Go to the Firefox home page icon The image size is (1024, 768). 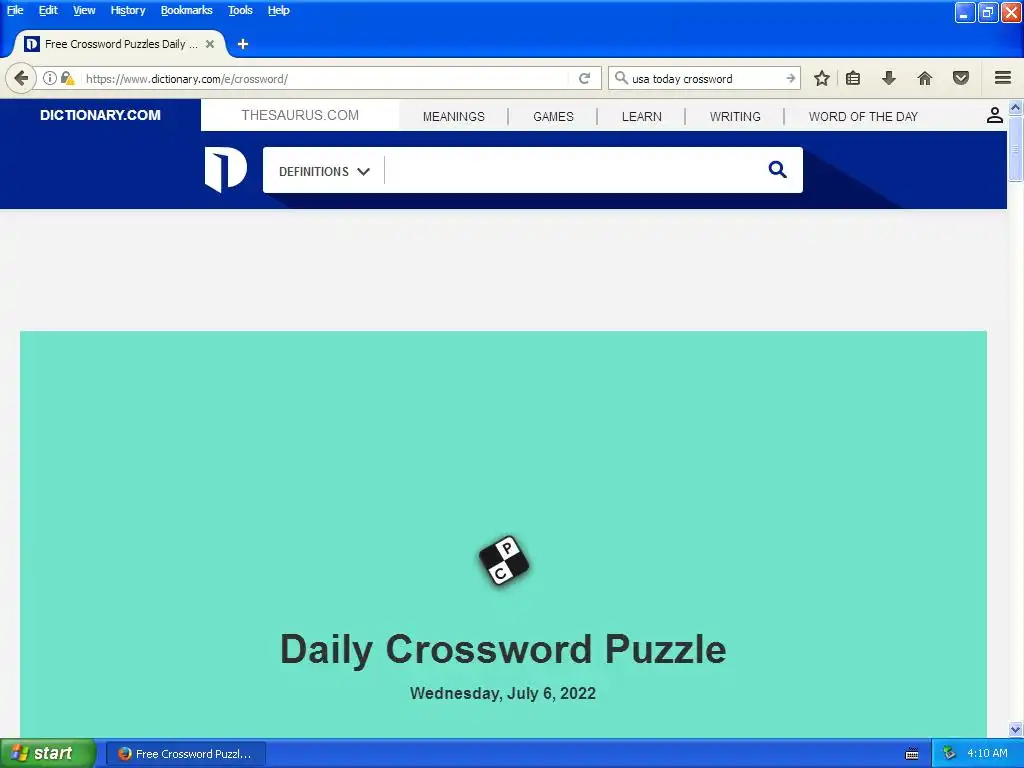(925, 78)
